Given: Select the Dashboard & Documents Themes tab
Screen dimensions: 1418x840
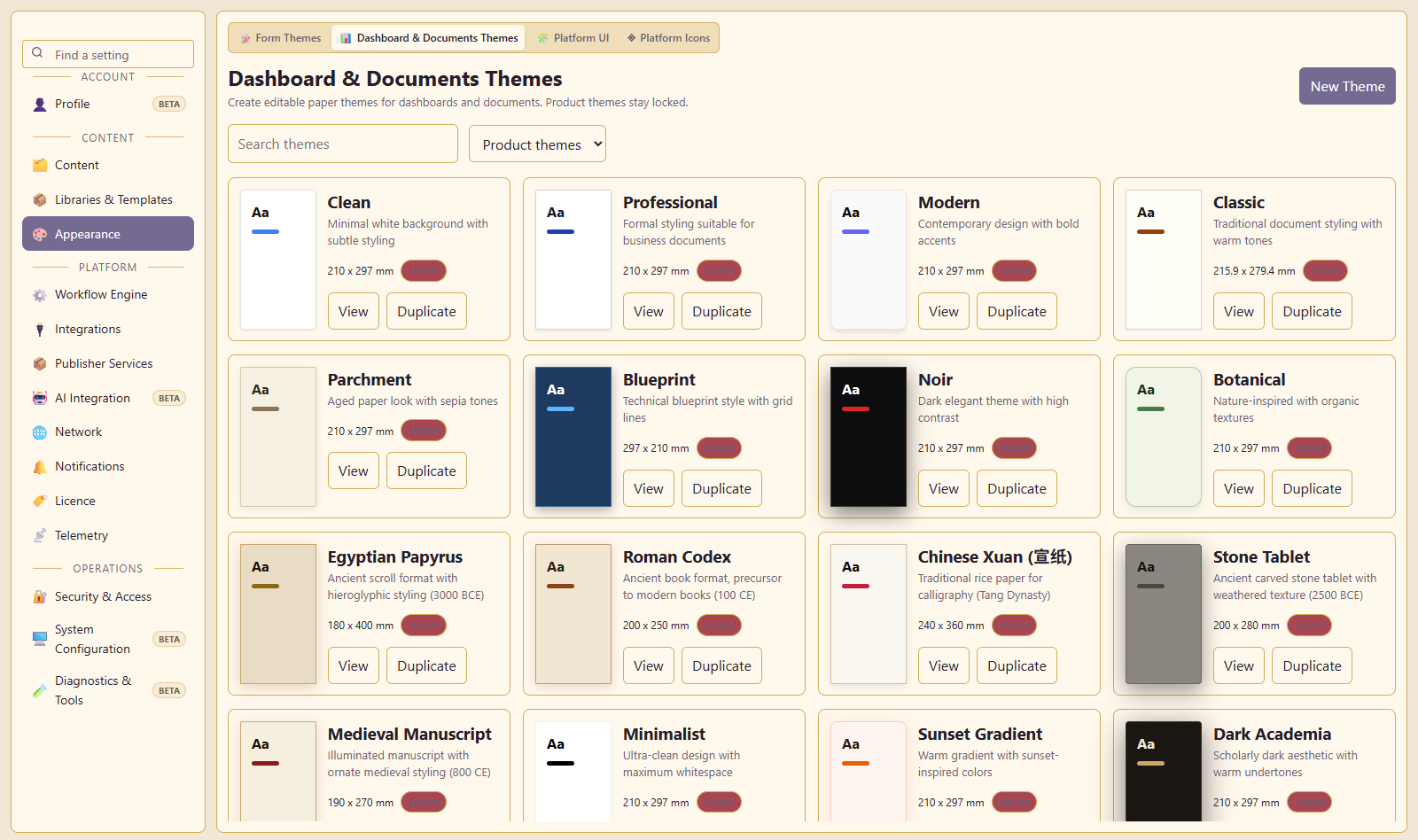Looking at the screenshot, I should [429, 38].
